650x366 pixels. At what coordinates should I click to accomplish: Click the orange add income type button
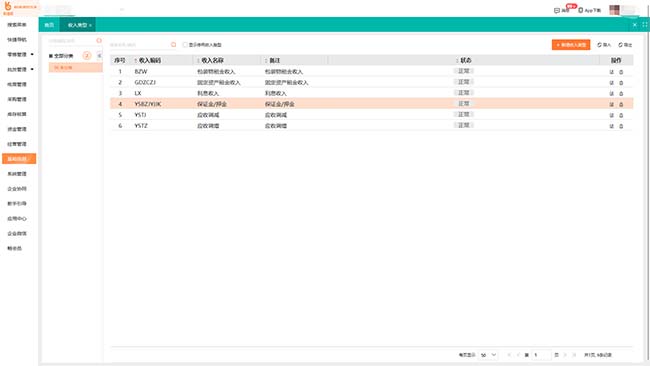tap(571, 45)
